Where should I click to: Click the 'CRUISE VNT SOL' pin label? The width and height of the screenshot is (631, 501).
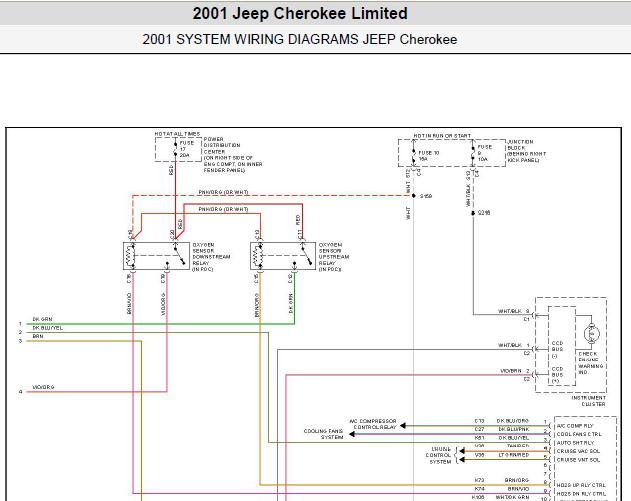[578, 460]
